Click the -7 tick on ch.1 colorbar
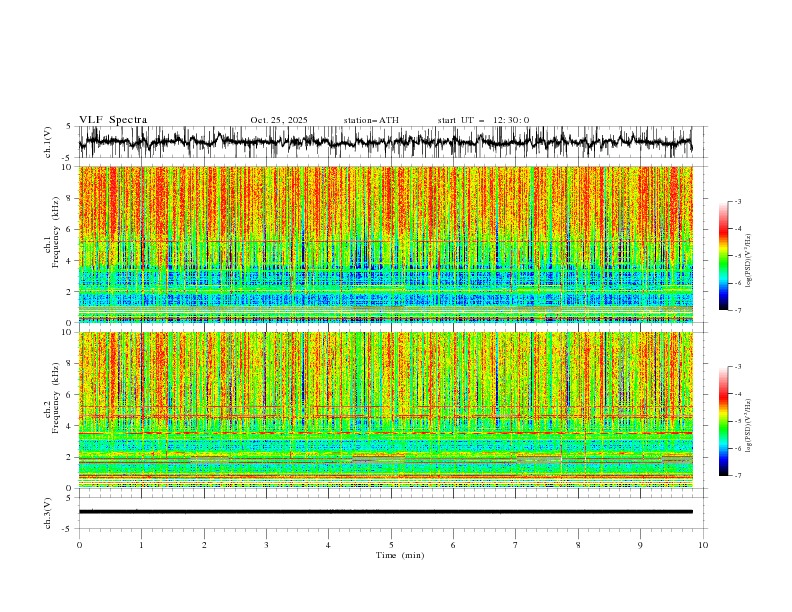This screenshot has height=612, width=792. (x=737, y=310)
